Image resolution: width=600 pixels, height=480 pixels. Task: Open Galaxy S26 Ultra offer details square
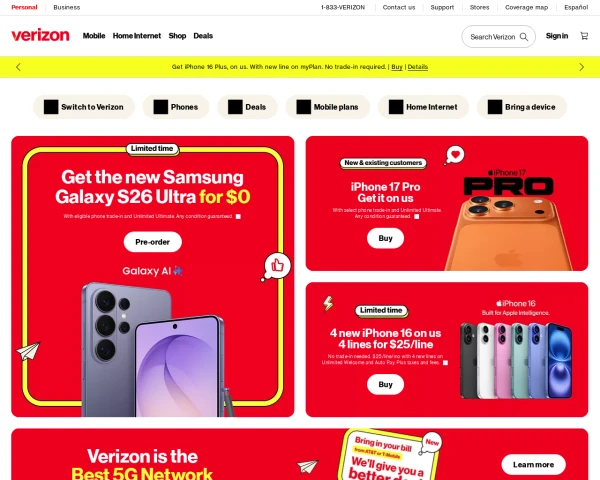click(x=238, y=217)
